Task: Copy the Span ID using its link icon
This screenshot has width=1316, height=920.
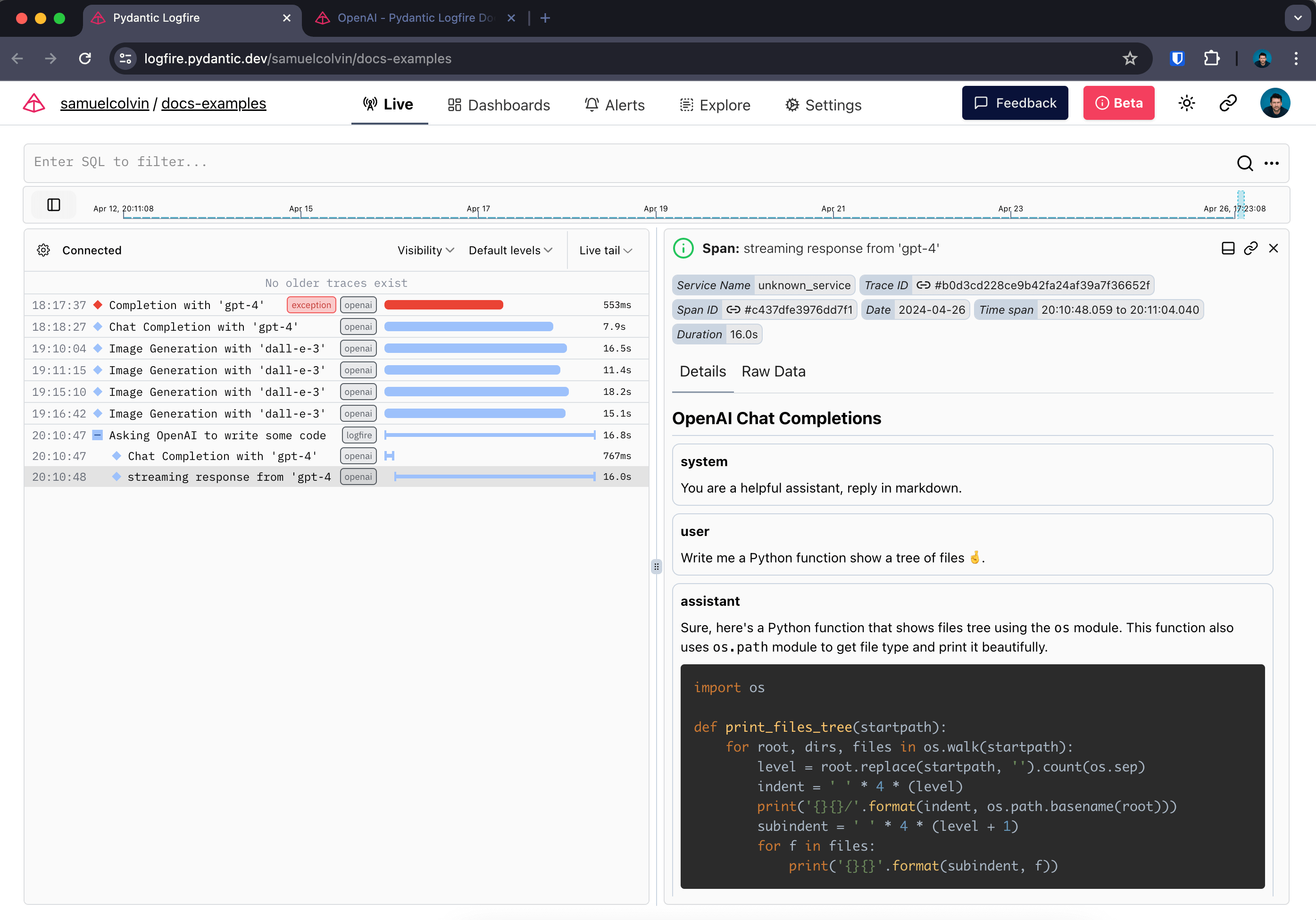Action: 733,309
